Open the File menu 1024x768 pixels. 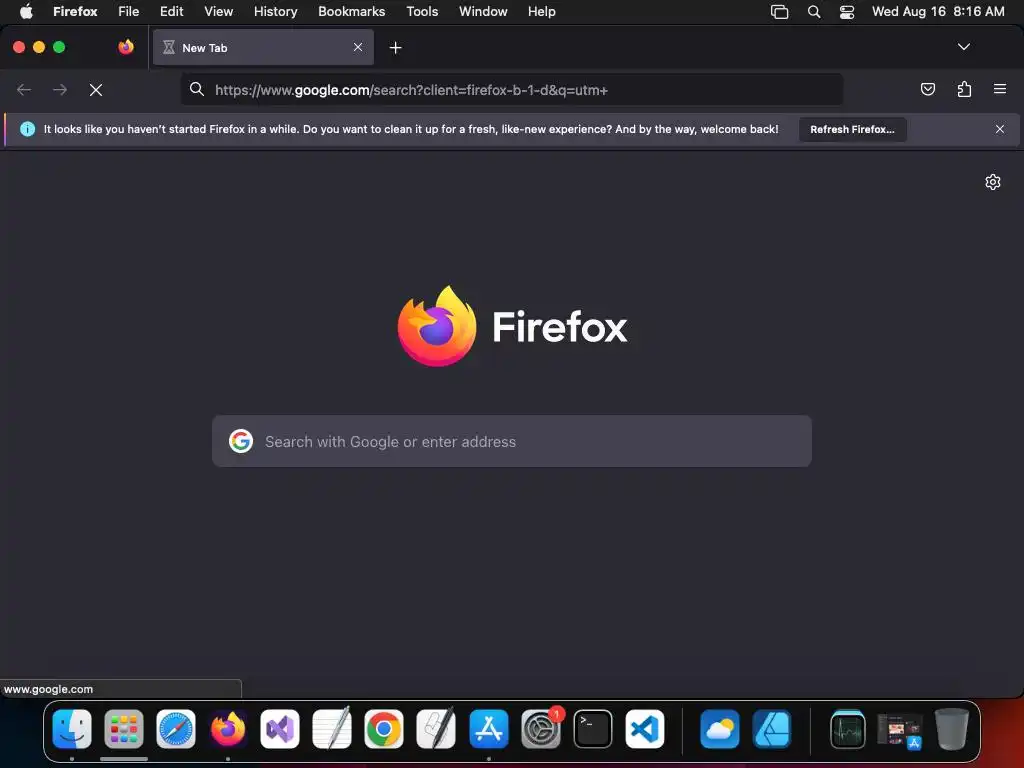point(129,12)
